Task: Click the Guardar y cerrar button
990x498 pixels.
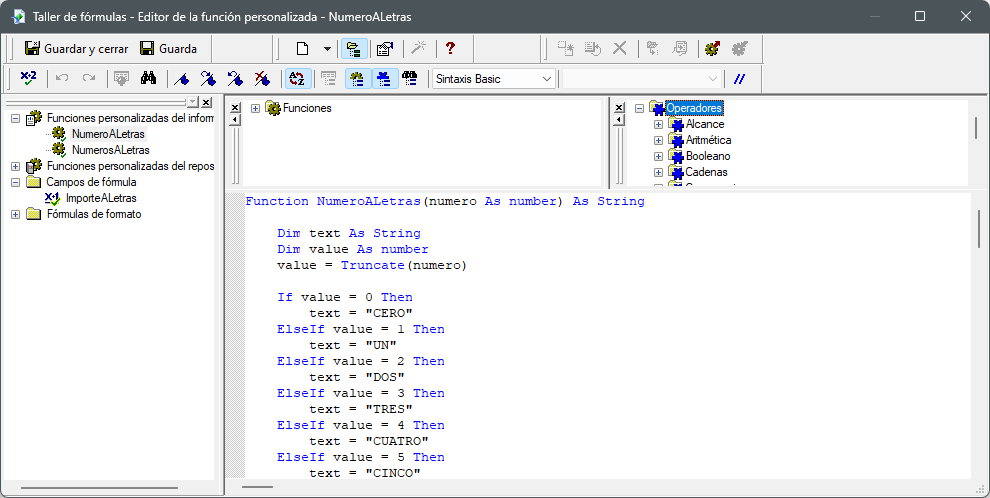Action: [76, 48]
